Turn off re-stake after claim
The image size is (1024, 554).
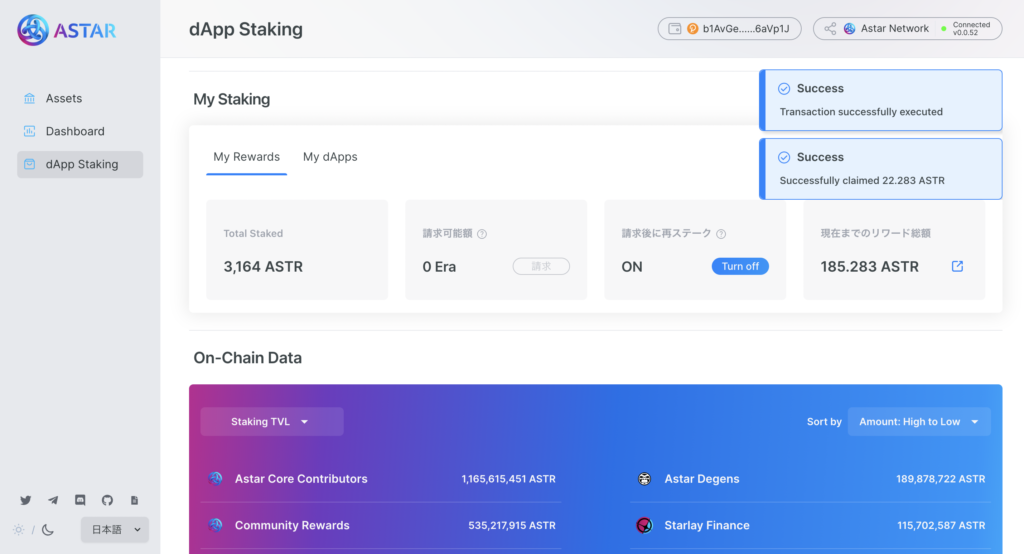740,267
